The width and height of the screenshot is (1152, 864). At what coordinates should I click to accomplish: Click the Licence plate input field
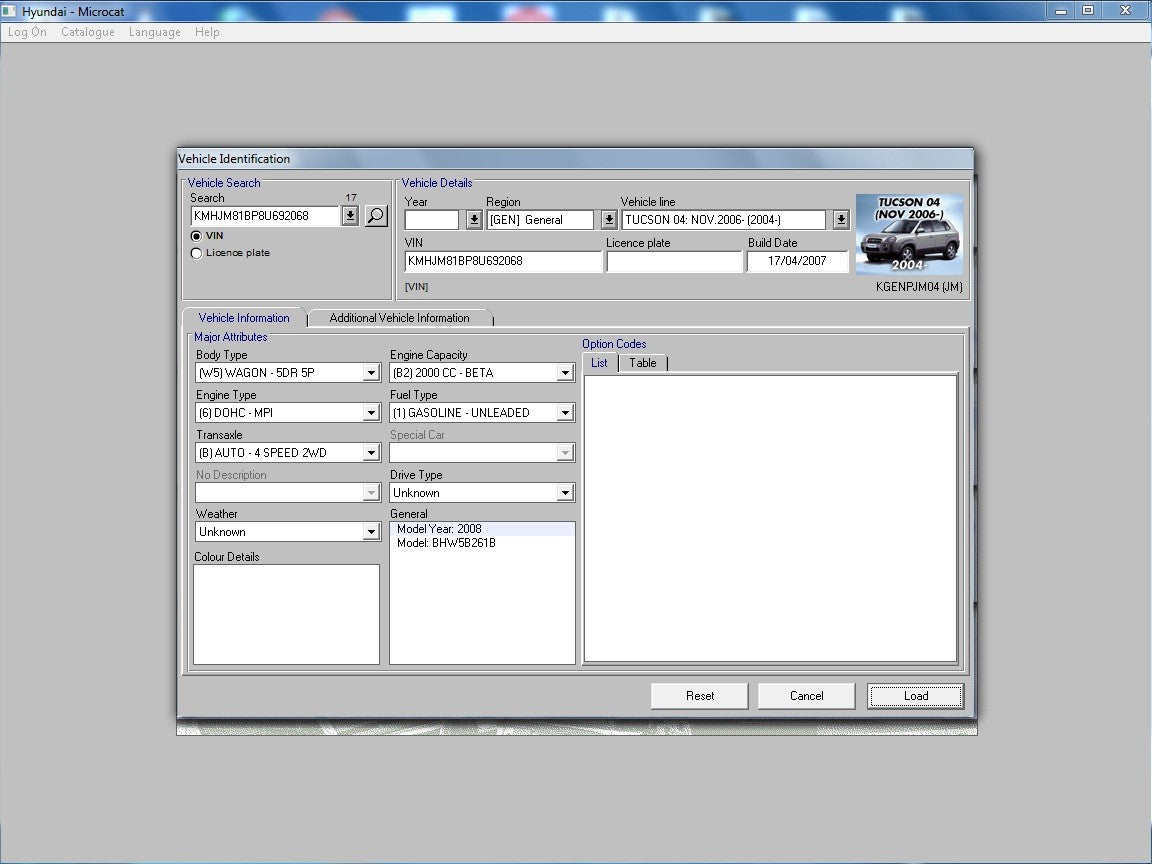click(674, 261)
